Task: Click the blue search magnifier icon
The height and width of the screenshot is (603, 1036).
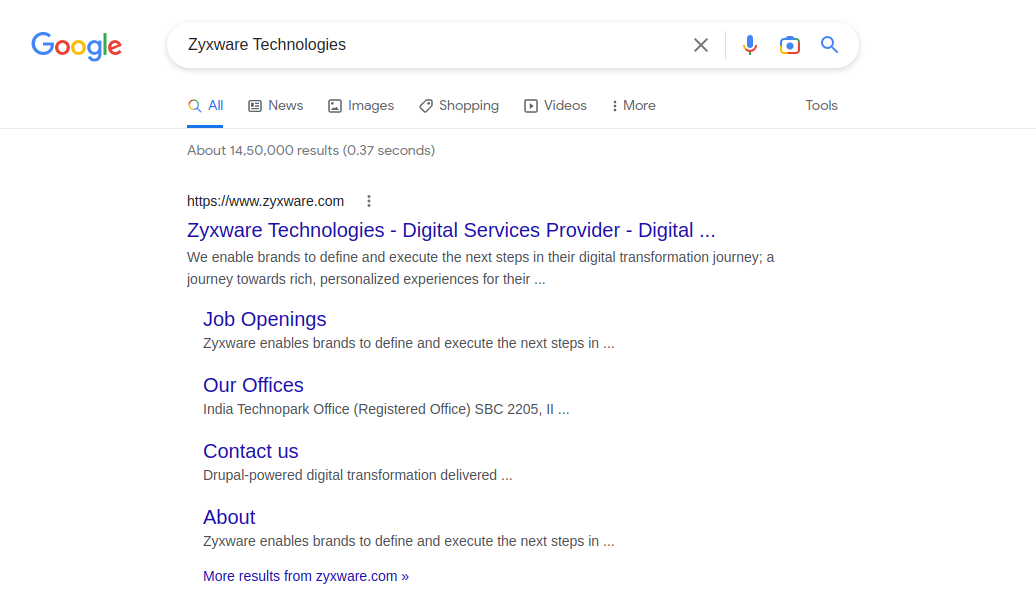Action: pyautogui.click(x=830, y=45)
